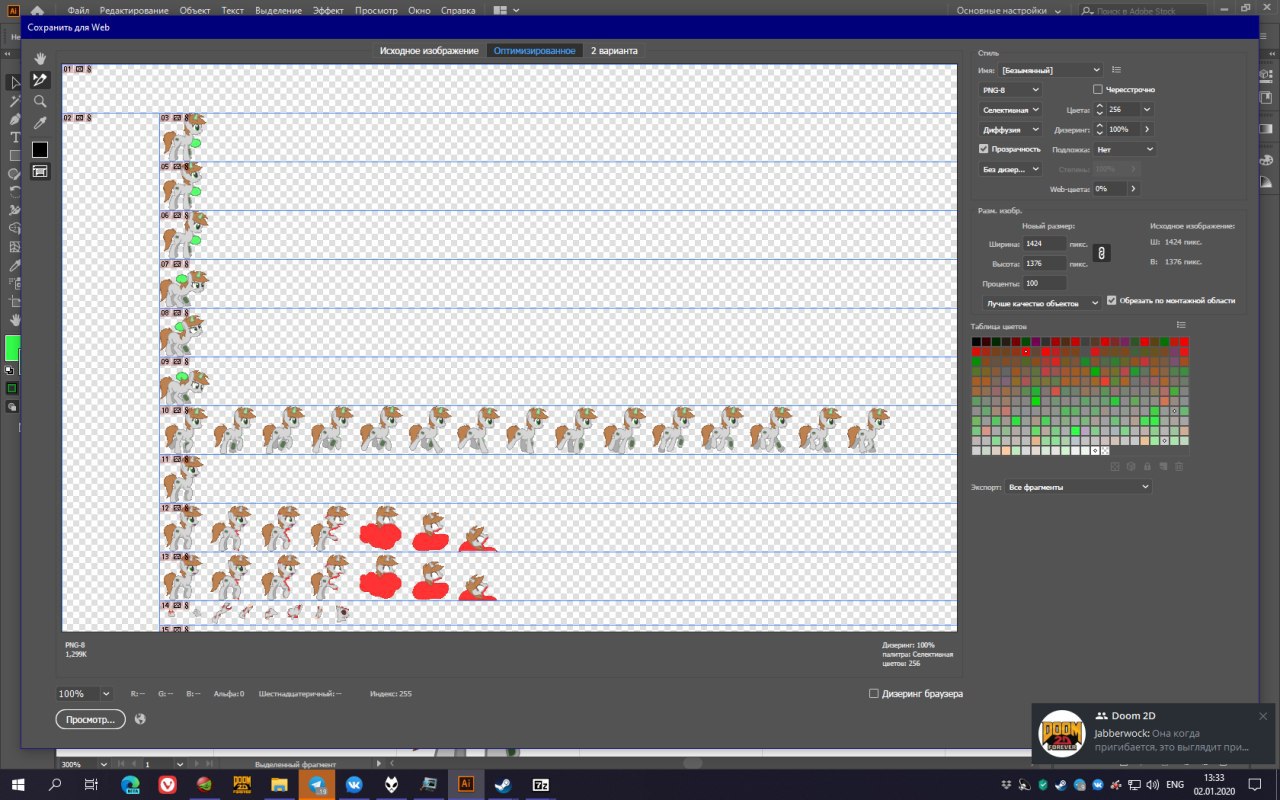1280x800 pixels.
Task: Select the Hand tool in Save for Web dialog
Action: click(40, 59)
